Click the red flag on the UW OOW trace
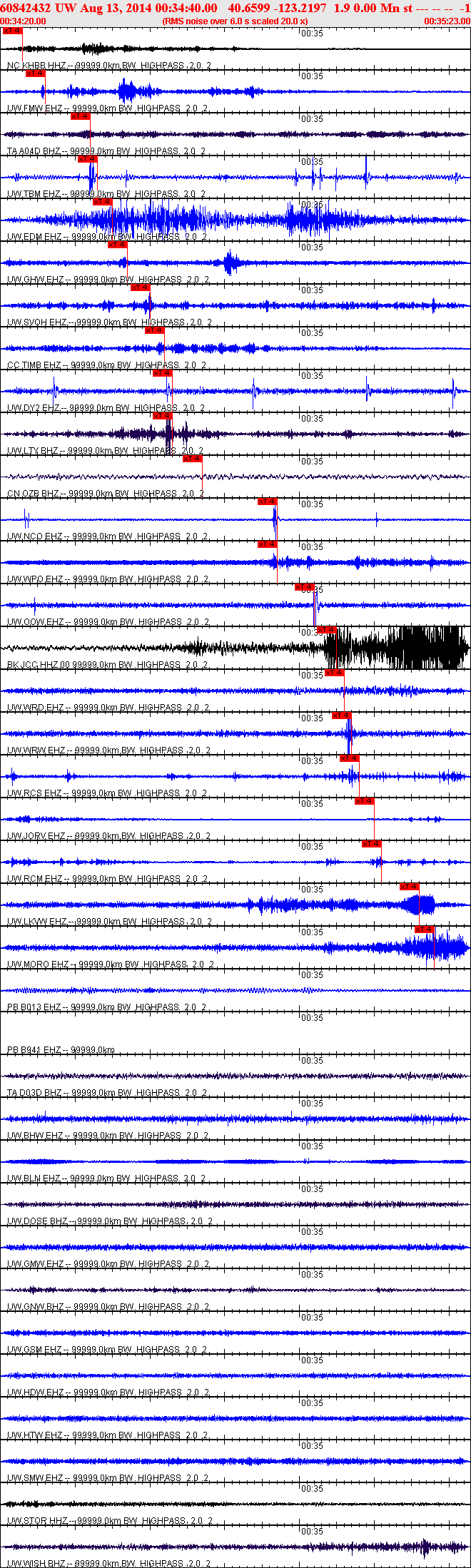The image size is (471, 1568). (305, 587)
